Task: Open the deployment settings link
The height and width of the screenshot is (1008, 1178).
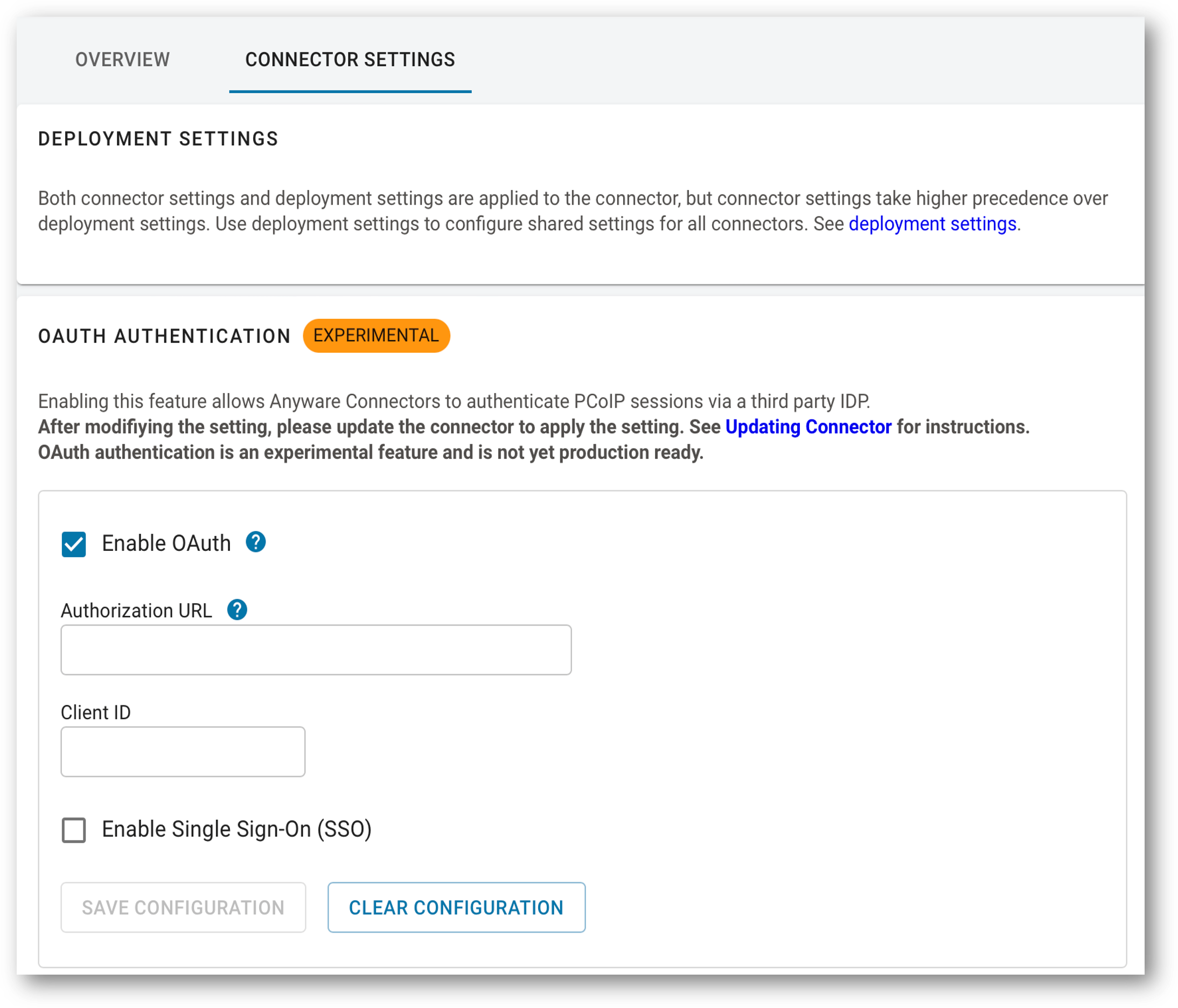Action: click(932, 224)
